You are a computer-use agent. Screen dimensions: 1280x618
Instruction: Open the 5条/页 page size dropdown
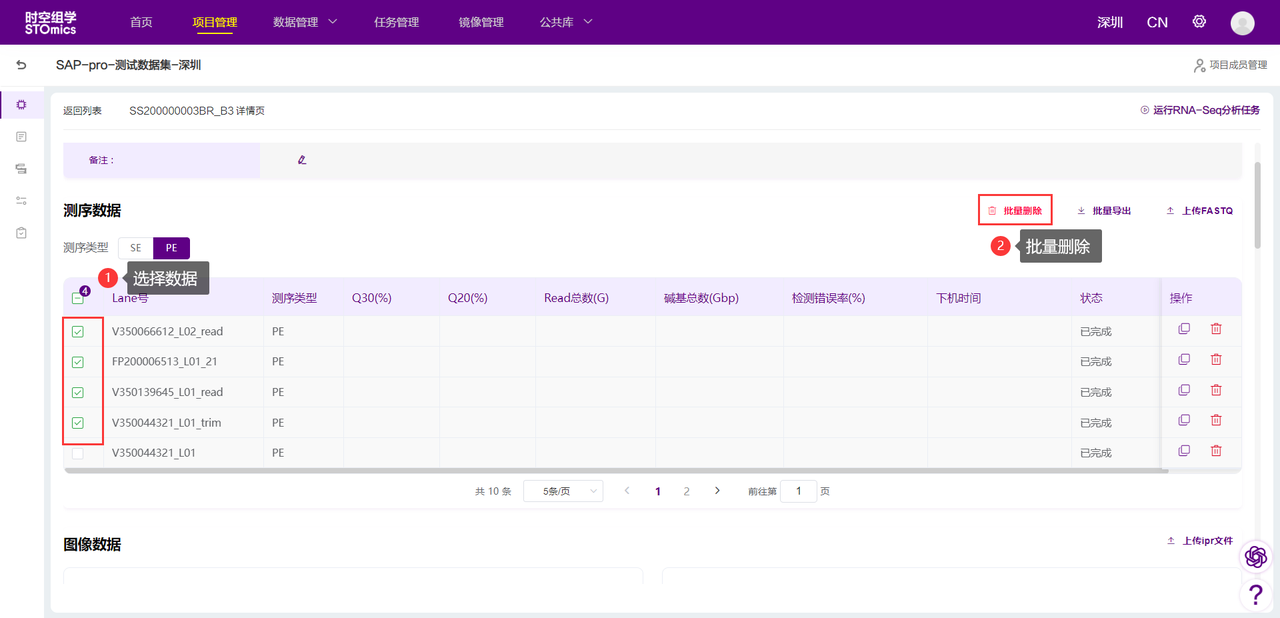(563, 491)
